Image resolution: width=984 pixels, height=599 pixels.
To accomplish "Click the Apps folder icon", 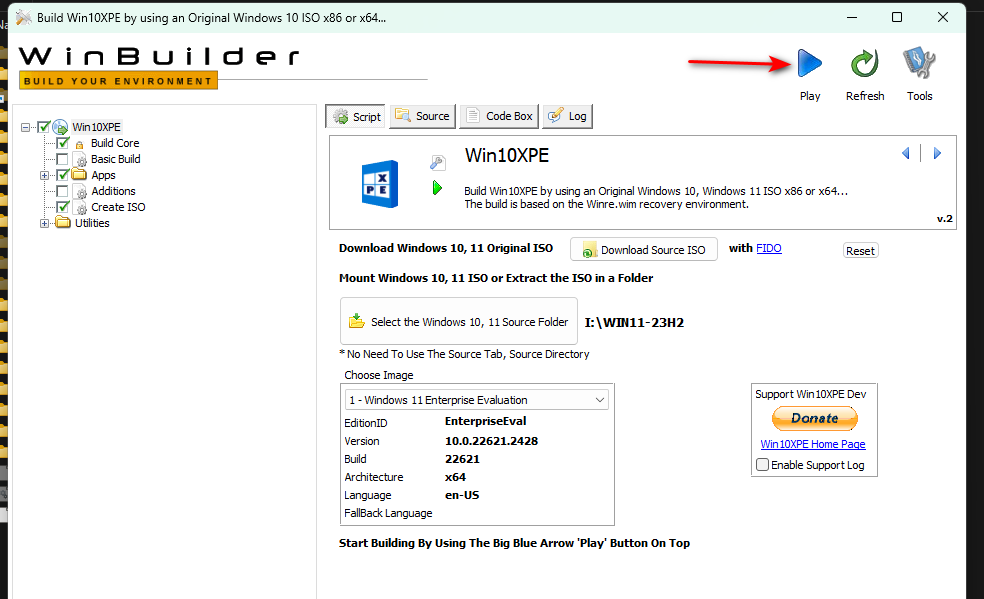I will (x=79, y=174).
